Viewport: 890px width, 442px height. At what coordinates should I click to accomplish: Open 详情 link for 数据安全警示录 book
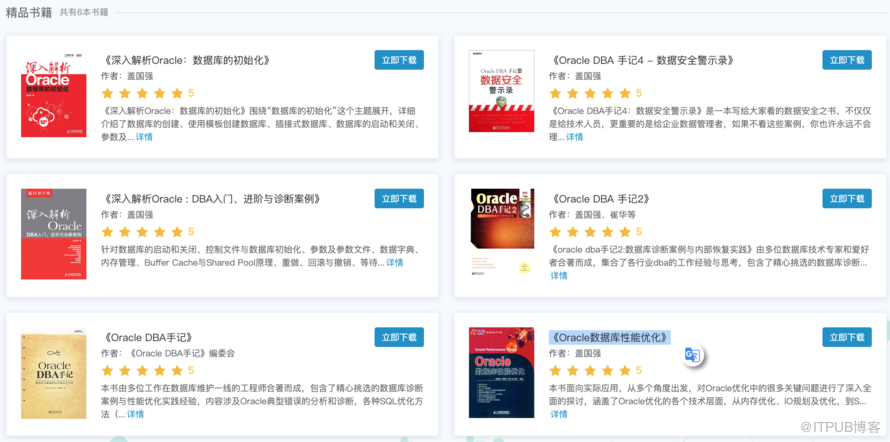click(x=574, y=137)
